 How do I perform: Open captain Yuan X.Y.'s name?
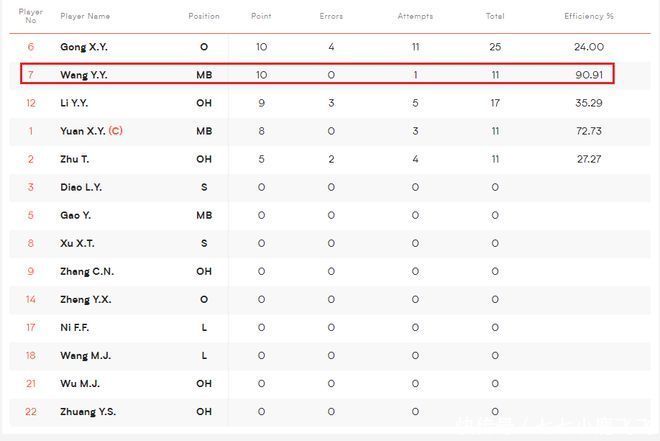tap(82, 131)
